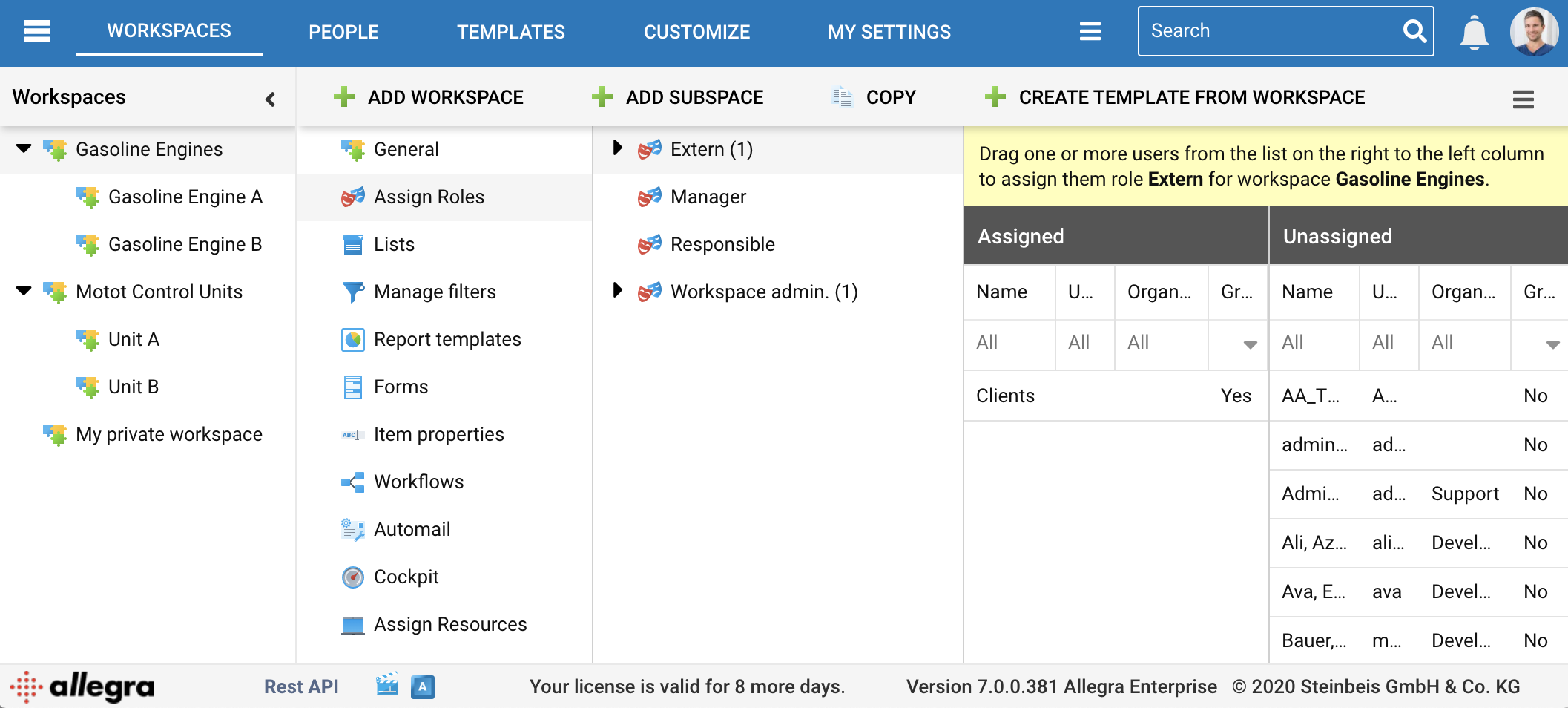Open the Automail configuration
Viewport: 1568px width, 708px height.
(x=412, y=529)
